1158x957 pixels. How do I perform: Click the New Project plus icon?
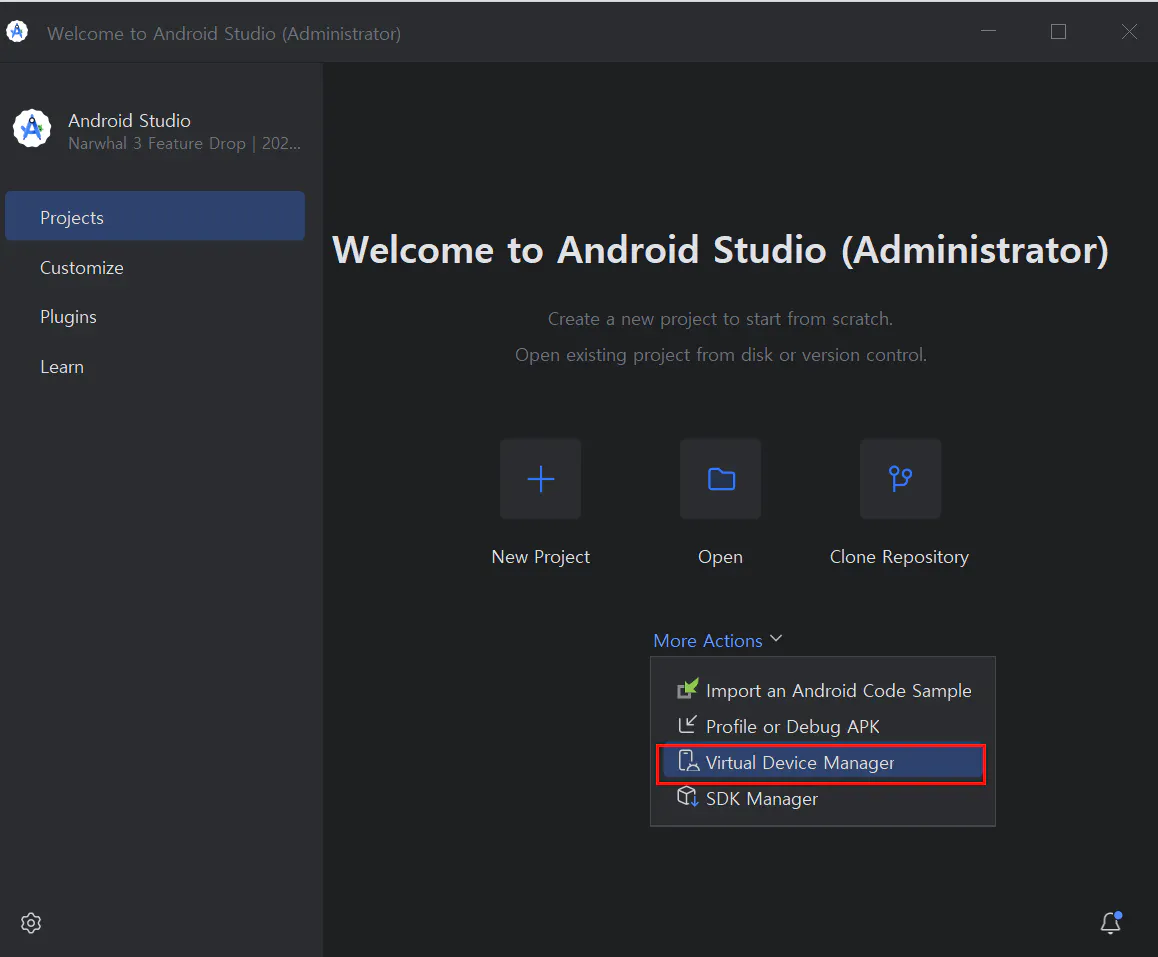tap(541, 478)
